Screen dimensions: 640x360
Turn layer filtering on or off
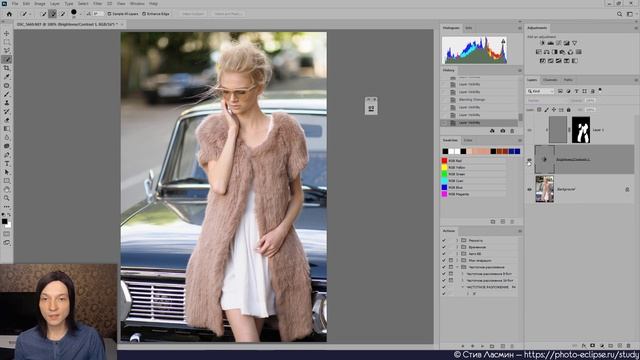tap(600, 90)
